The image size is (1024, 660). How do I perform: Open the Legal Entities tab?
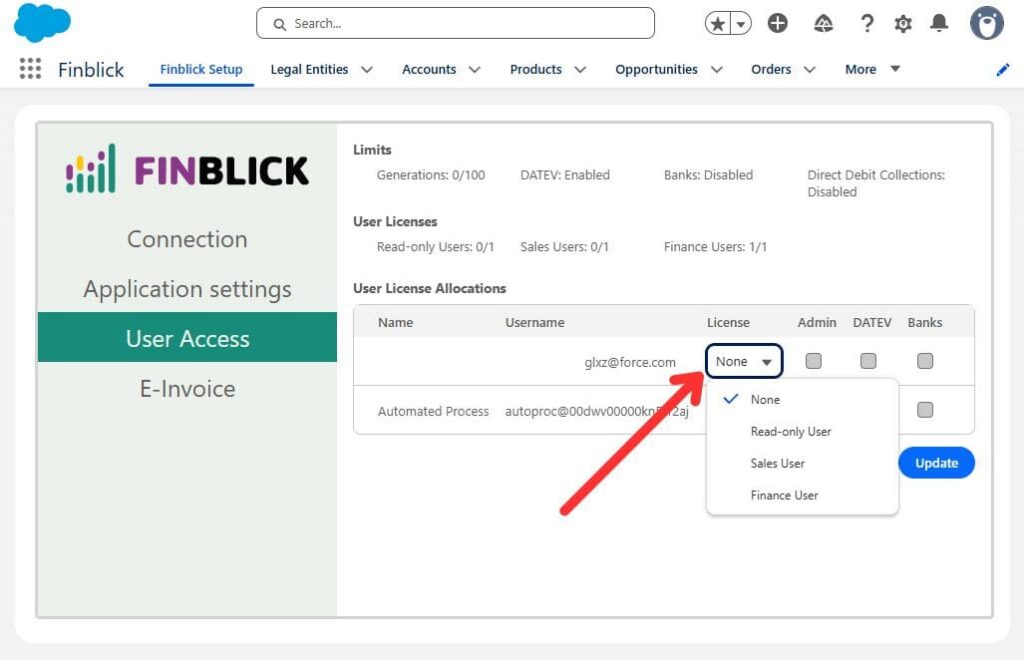[x=309, y=69]
